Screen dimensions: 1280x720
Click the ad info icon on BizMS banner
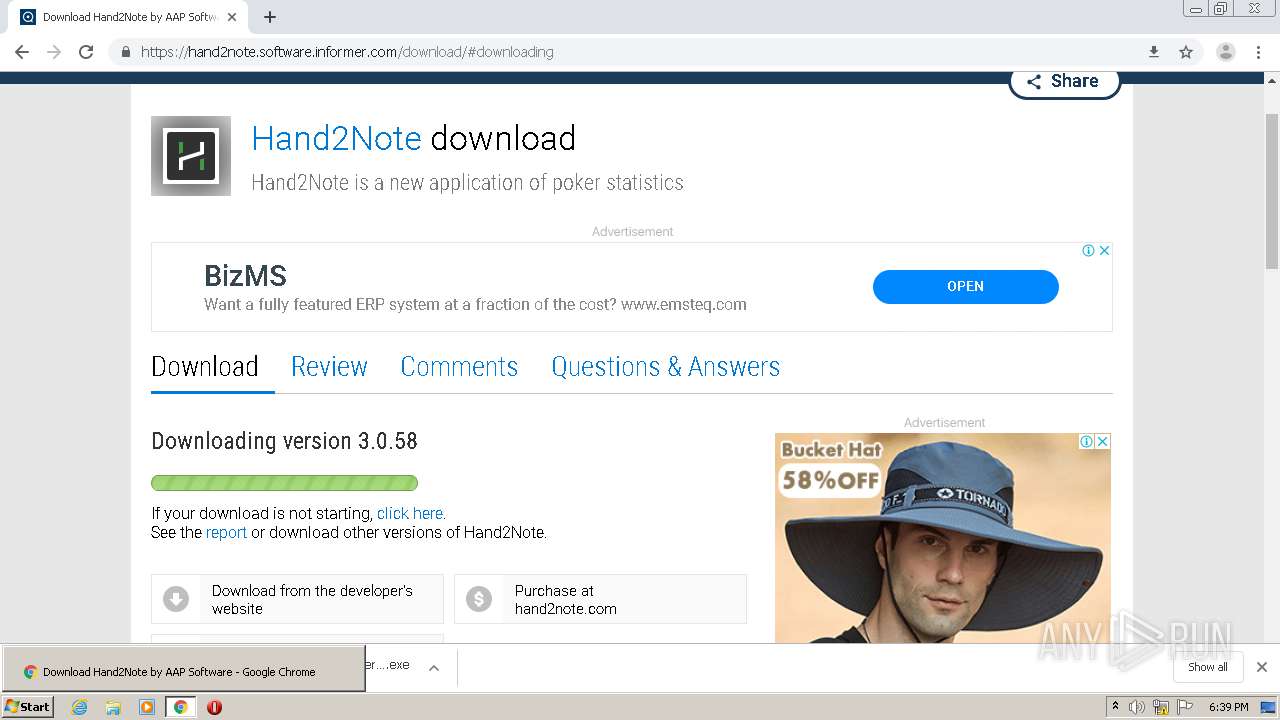[1088, 251]
